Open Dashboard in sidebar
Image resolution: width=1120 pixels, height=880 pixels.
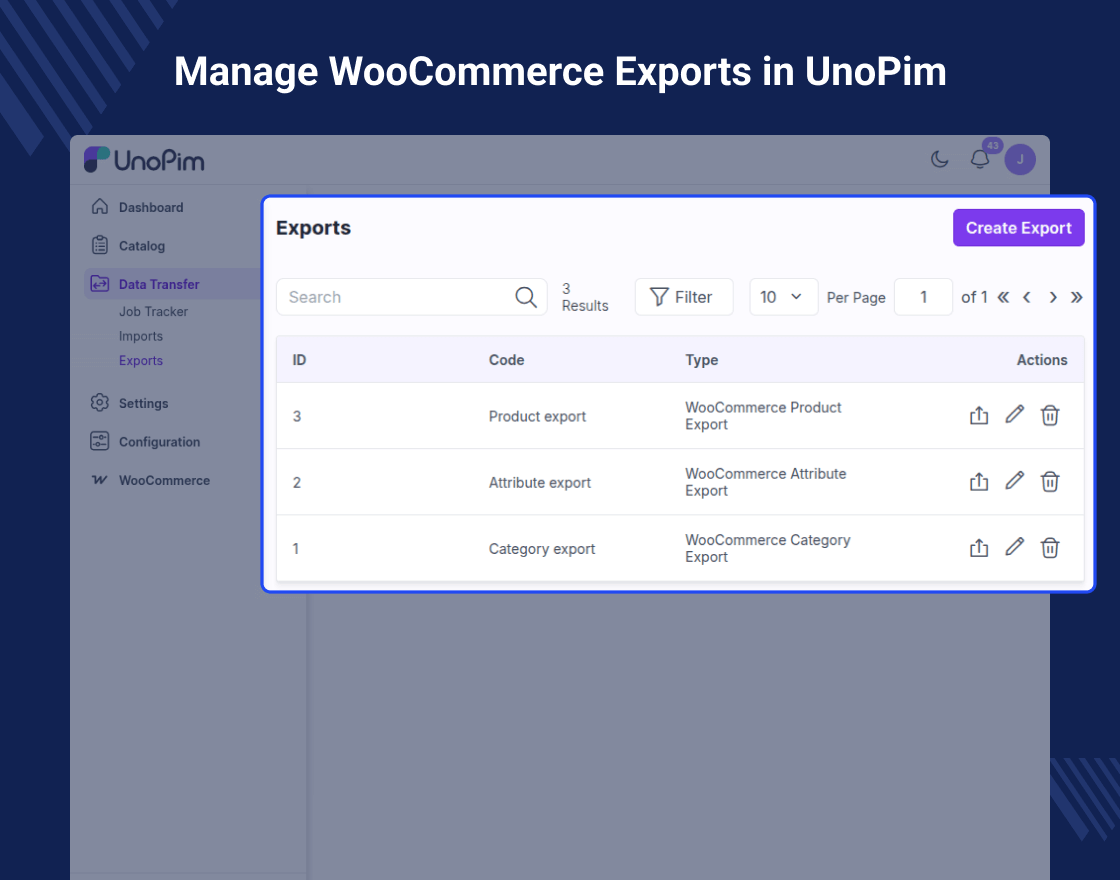pos(151,207)
